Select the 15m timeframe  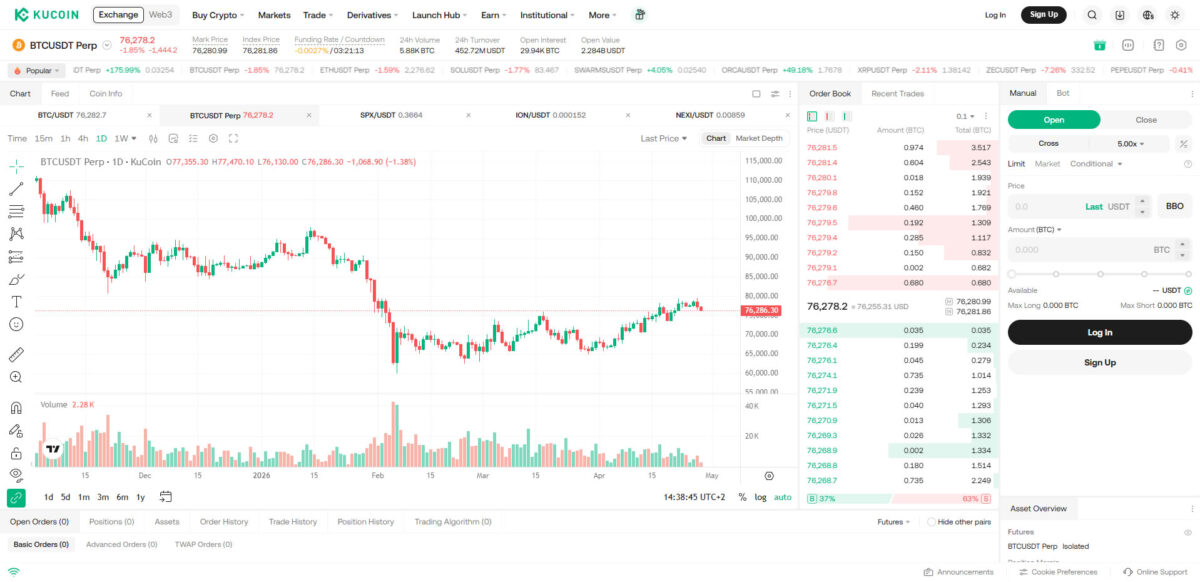tap(44, 138)
